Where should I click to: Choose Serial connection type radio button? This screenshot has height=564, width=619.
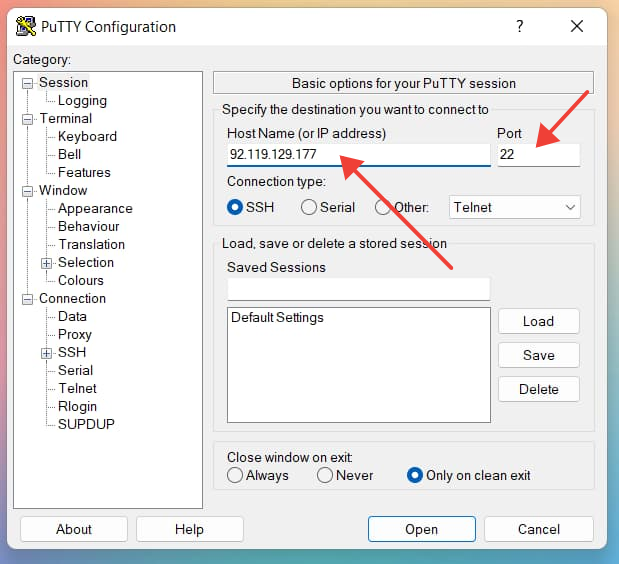click(x=309, y=208)
